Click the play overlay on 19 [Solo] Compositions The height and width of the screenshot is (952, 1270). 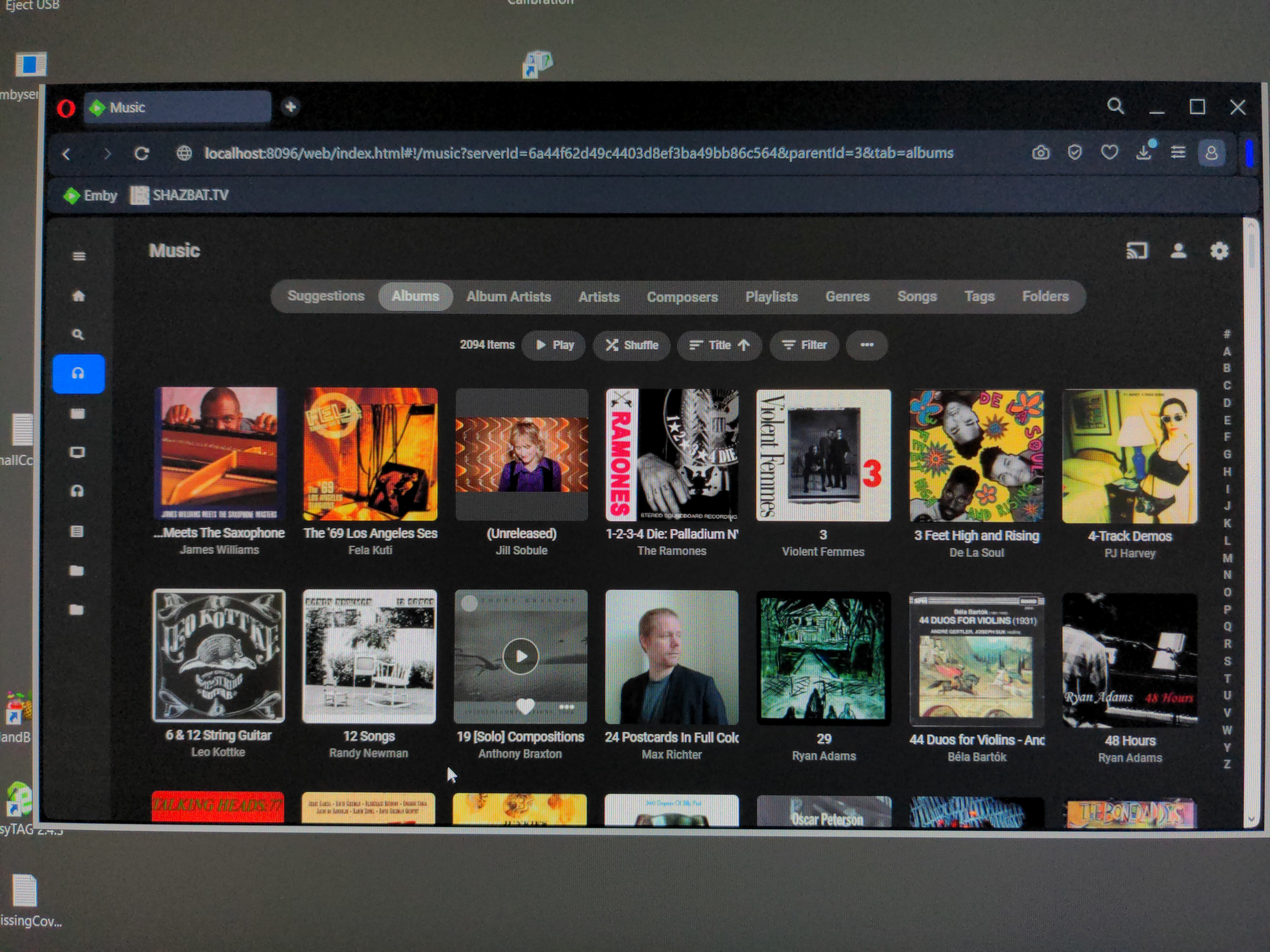pos(521,656)
